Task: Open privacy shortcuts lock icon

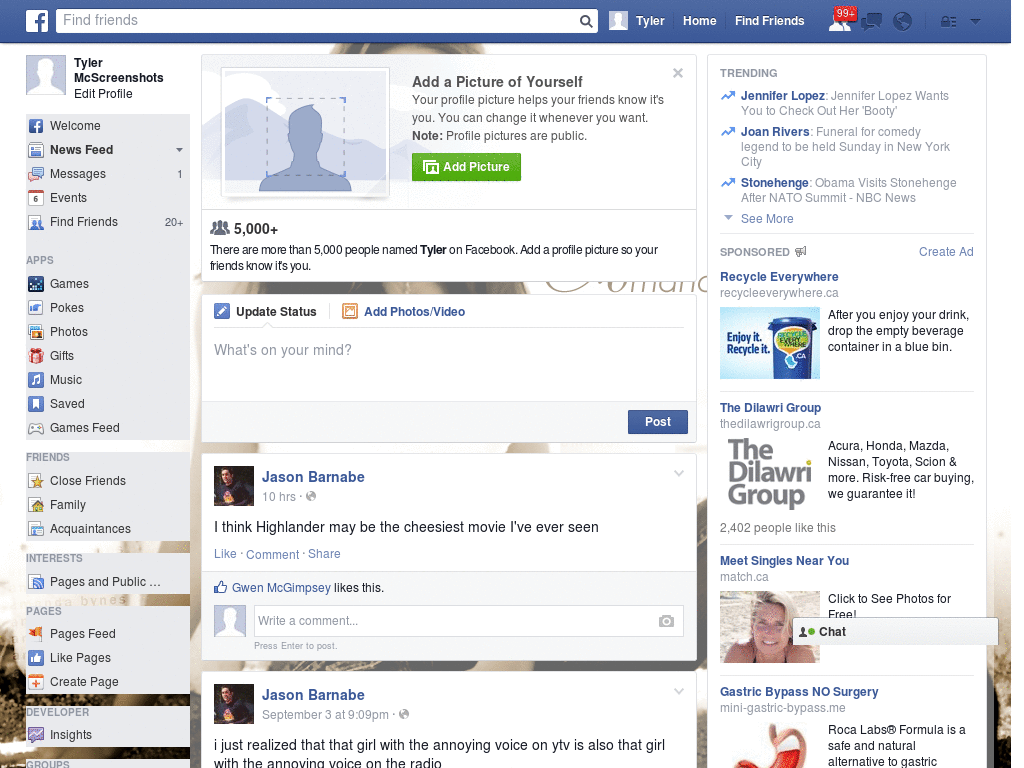Action: 948,22
